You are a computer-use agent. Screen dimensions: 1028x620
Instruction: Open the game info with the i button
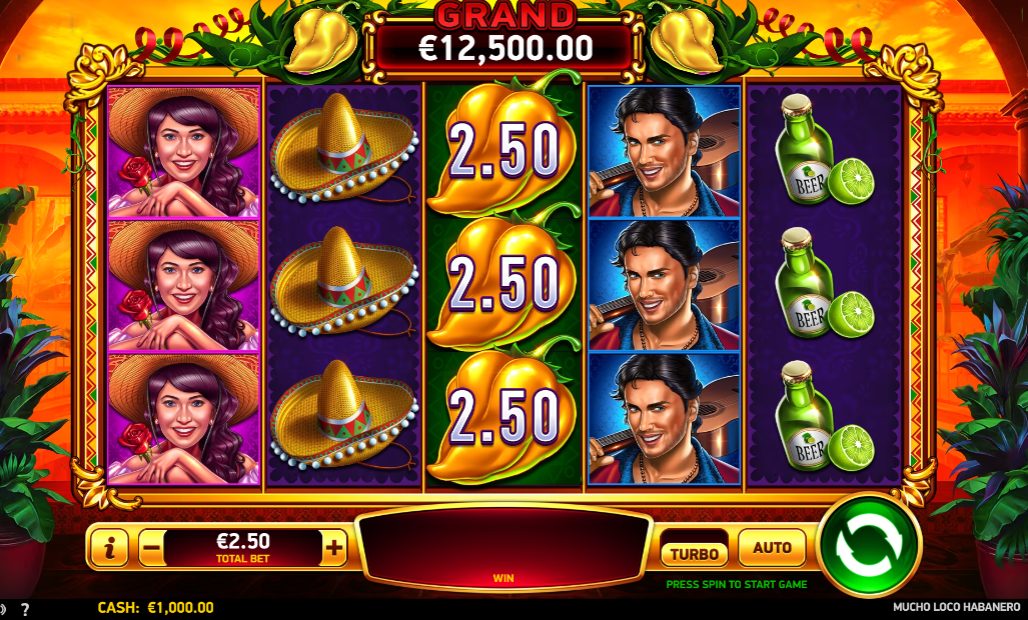(x=109, y=547)
